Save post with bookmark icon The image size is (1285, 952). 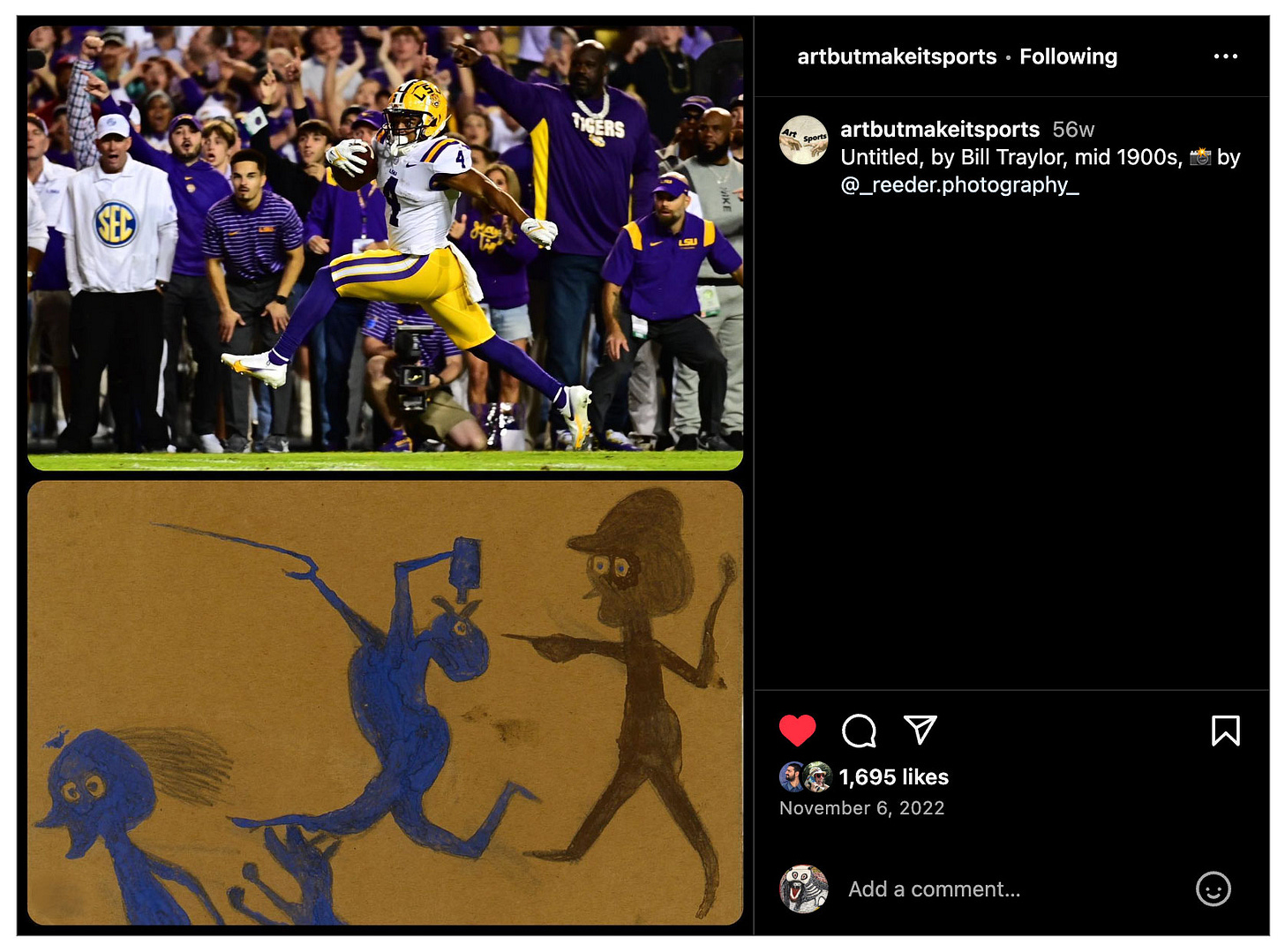pos(1225,731)
